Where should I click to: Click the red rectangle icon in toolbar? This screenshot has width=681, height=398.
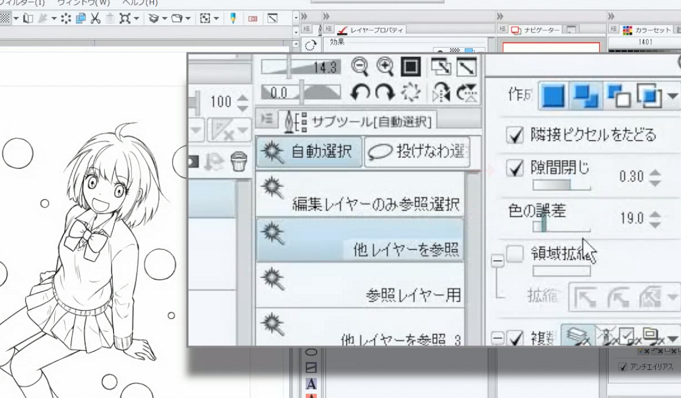253,19
